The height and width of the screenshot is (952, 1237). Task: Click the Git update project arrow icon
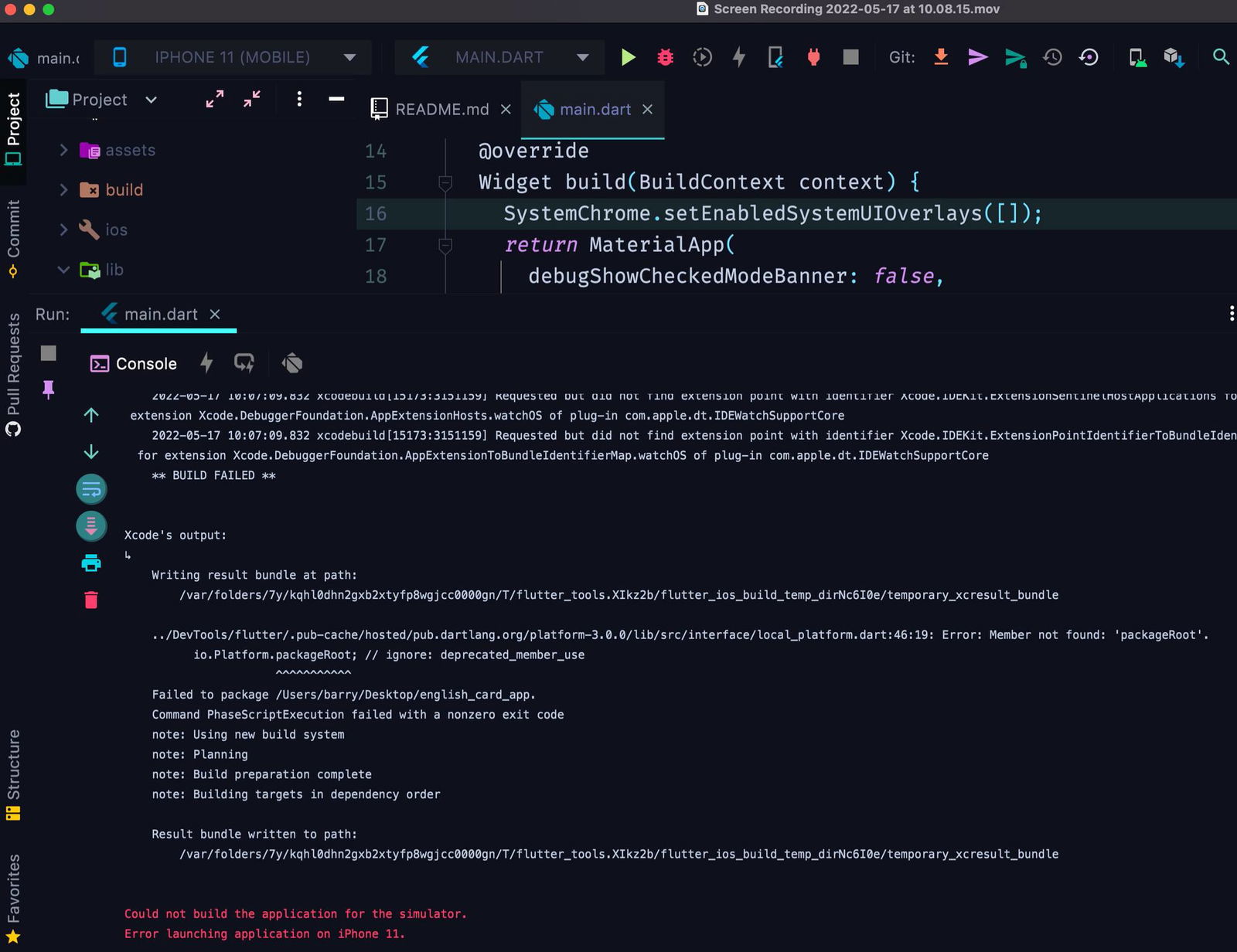tap(941, 57)
